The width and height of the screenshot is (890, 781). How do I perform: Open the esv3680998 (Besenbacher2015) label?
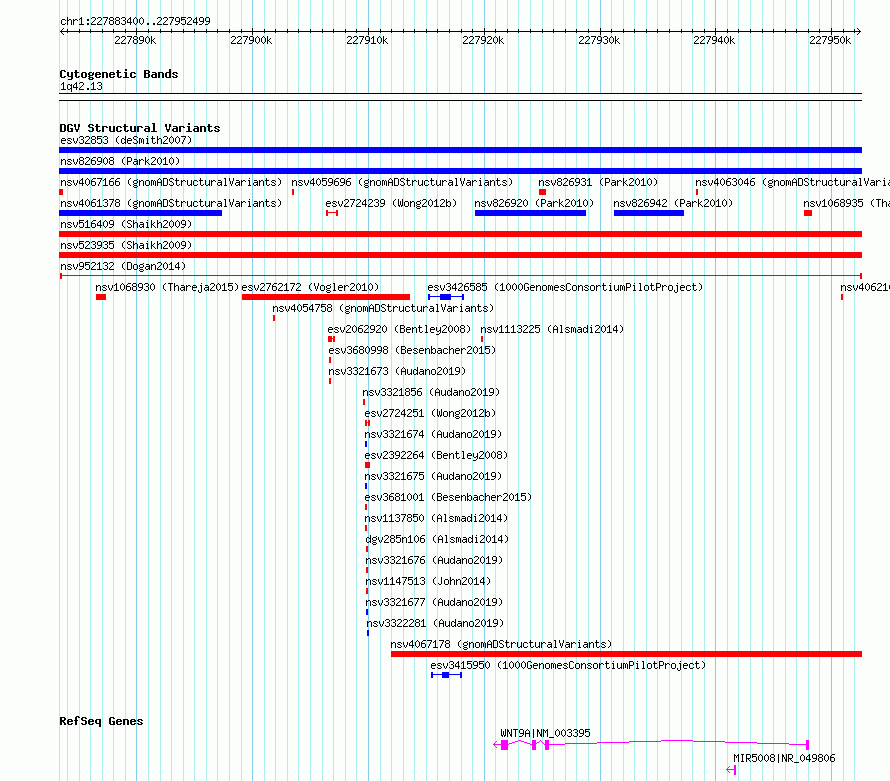[412, 350]
